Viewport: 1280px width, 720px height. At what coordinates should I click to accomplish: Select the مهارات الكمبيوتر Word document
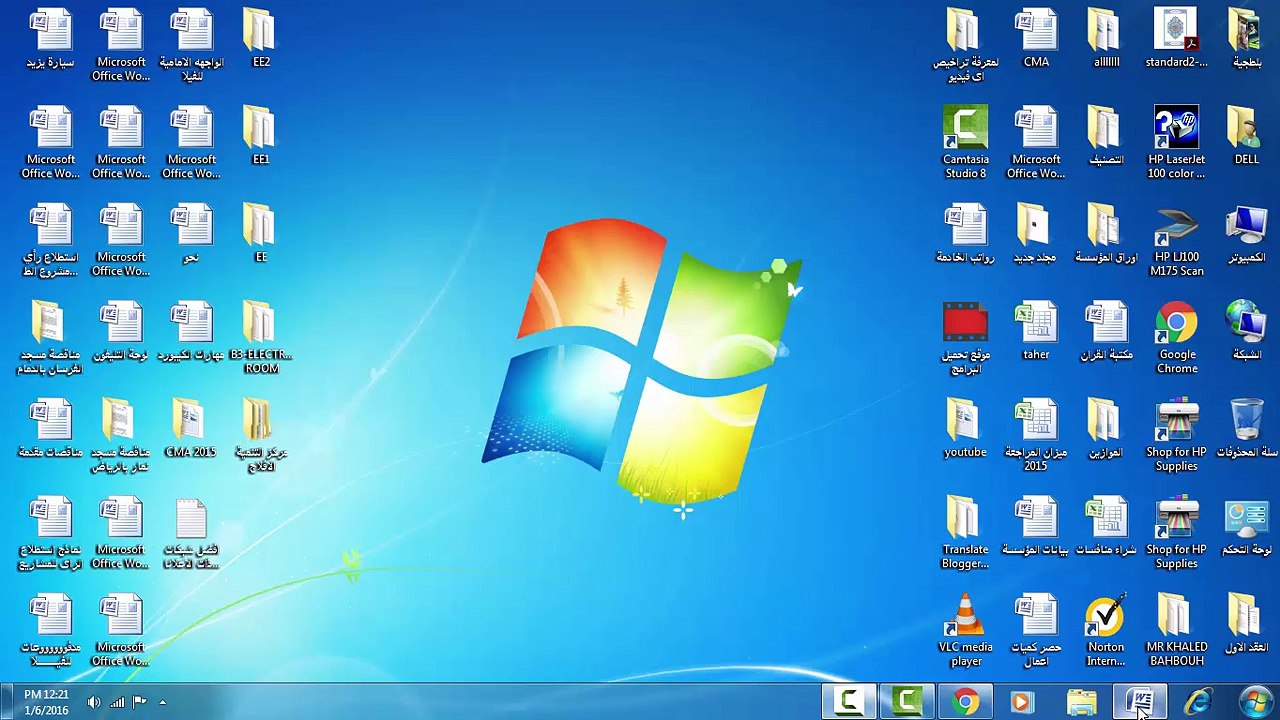pyautogui.click(x=190, y=331)
